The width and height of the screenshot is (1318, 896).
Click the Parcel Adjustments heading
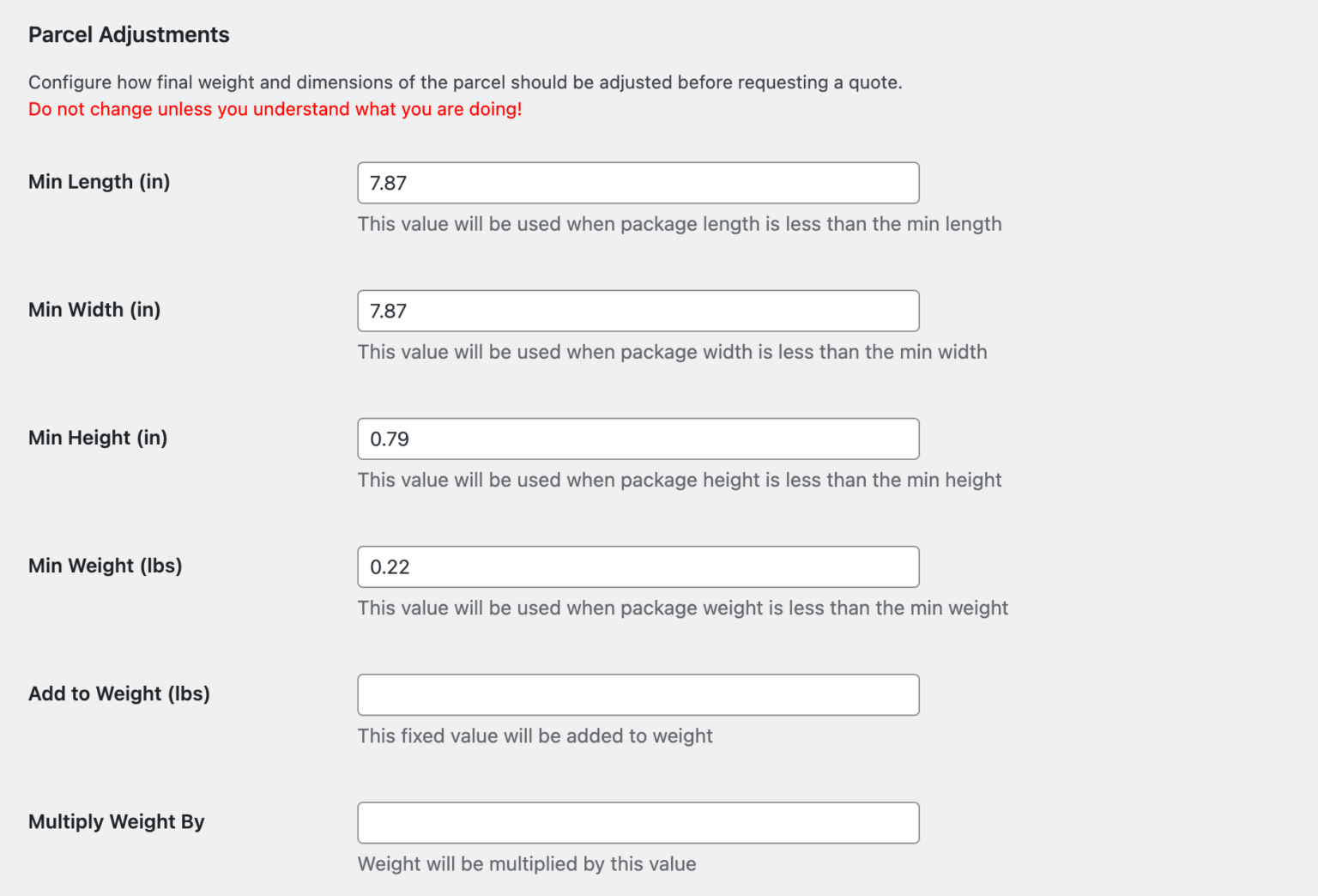point(129,34)
